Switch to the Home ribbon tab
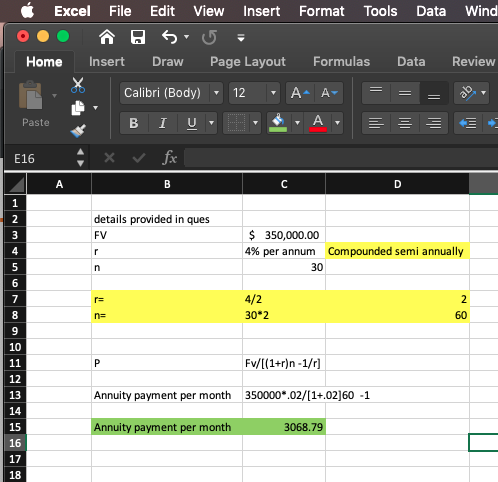 [44, 62]
